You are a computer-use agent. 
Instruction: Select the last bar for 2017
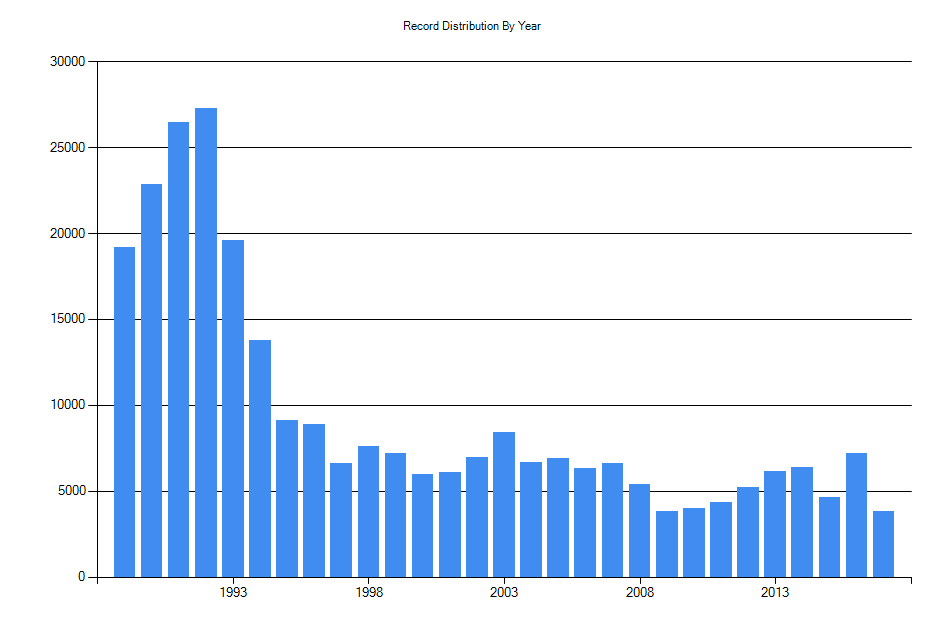pos(884,544)
